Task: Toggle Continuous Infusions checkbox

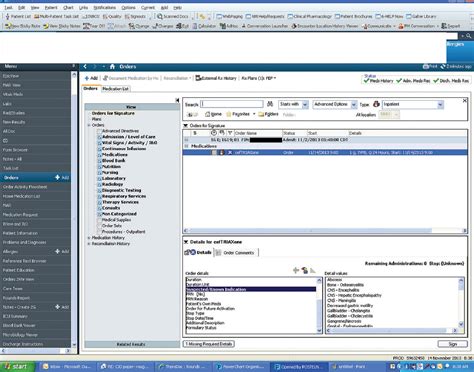Action: [x=99, y=149]
